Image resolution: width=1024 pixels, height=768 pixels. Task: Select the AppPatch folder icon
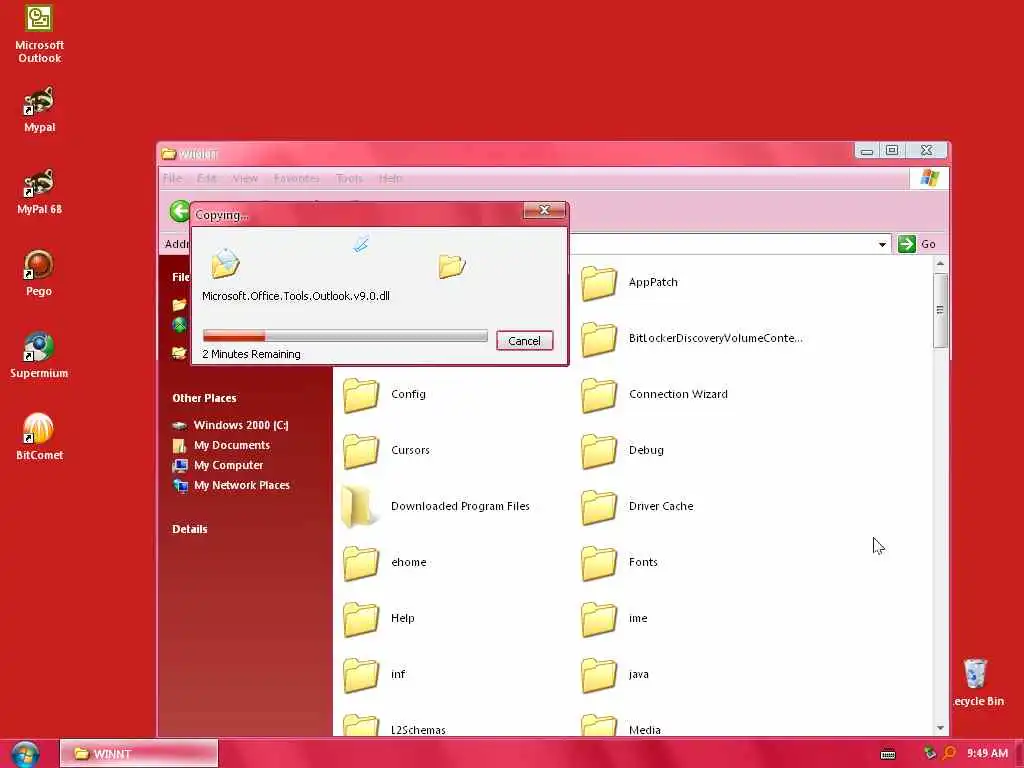599,283
